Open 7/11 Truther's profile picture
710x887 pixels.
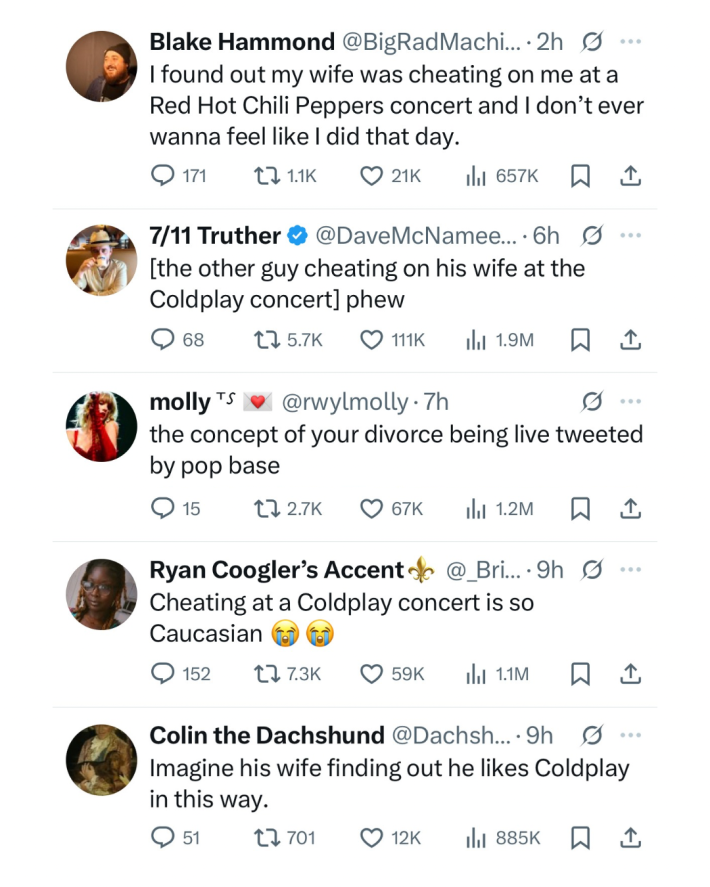[101, 261]
